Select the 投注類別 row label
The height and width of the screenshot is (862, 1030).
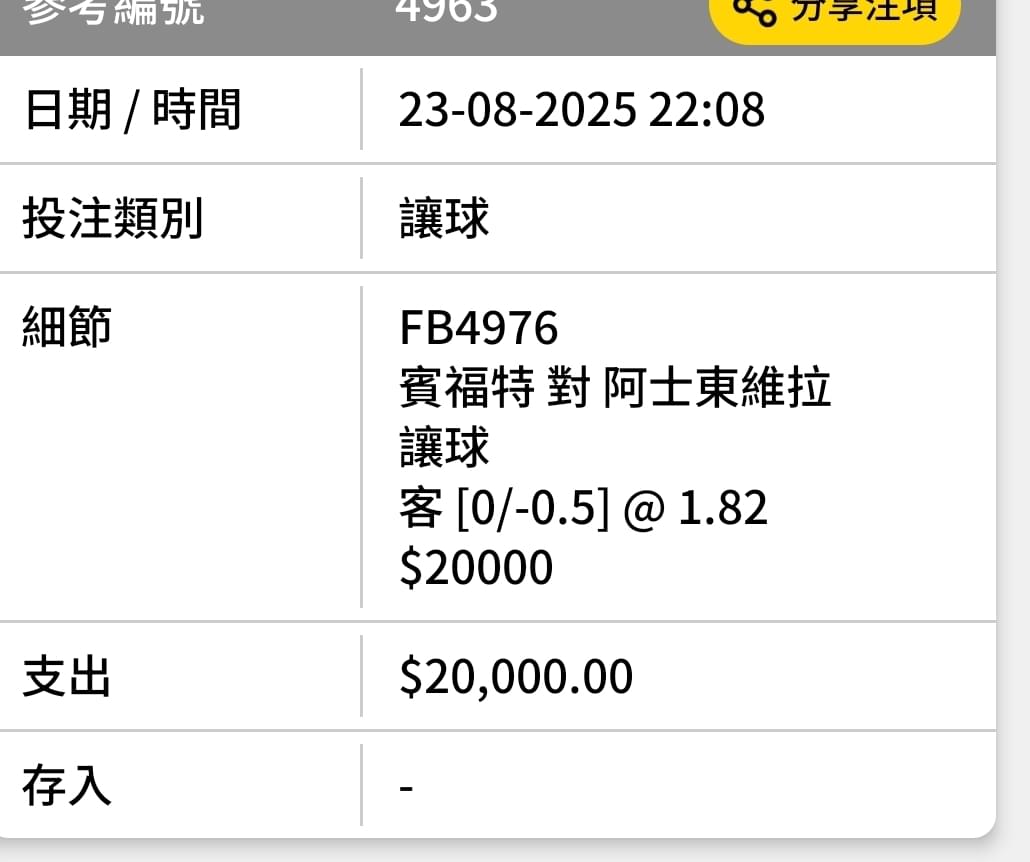coord(112,218)
